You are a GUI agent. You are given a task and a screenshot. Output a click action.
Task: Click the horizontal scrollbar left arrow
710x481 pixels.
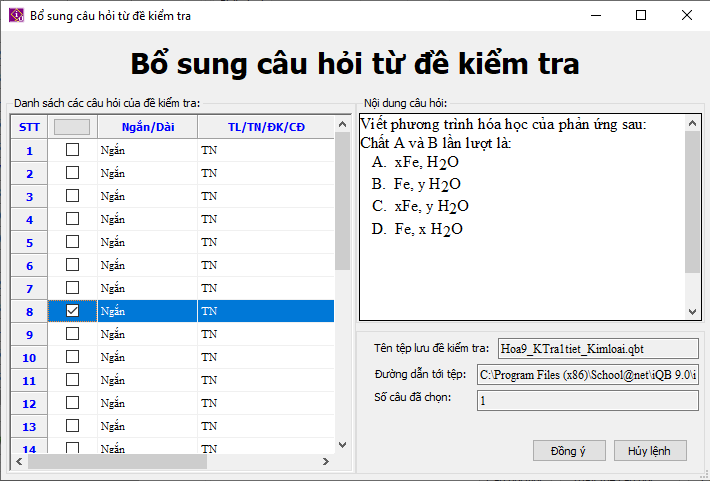tap(19, 462)
